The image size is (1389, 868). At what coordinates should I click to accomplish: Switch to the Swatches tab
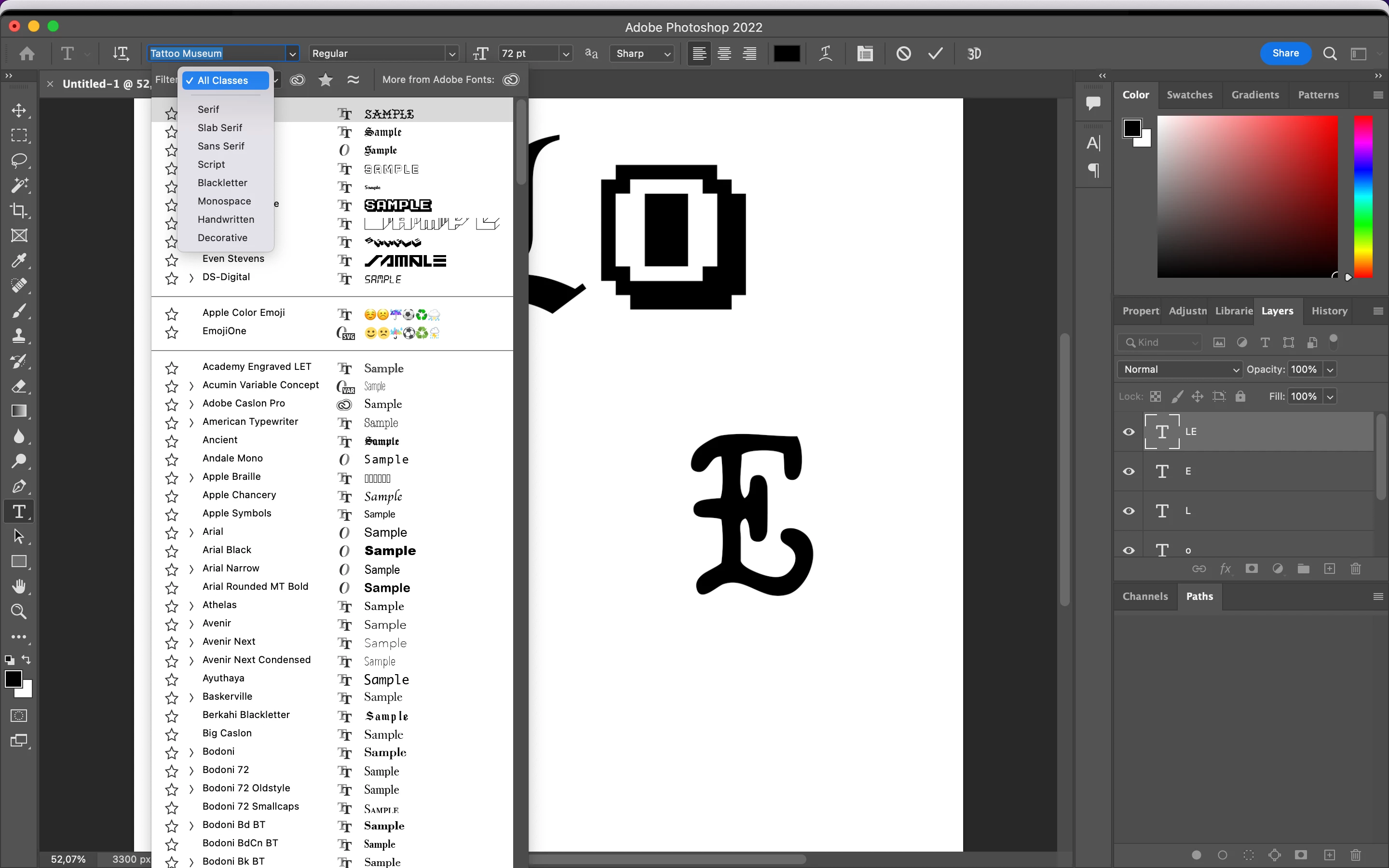[x=1189, y=95]
